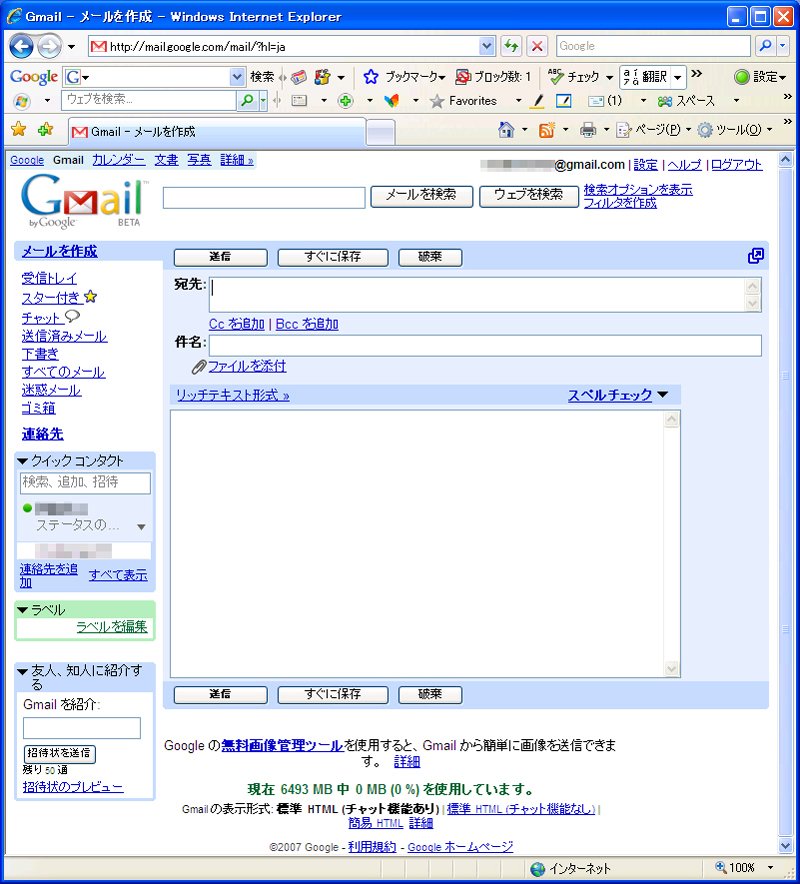Select the Gmail - メールを作成 tab
Image resolution: width=800 pixels, height=884 pixels.
click(x=217, y=132)
